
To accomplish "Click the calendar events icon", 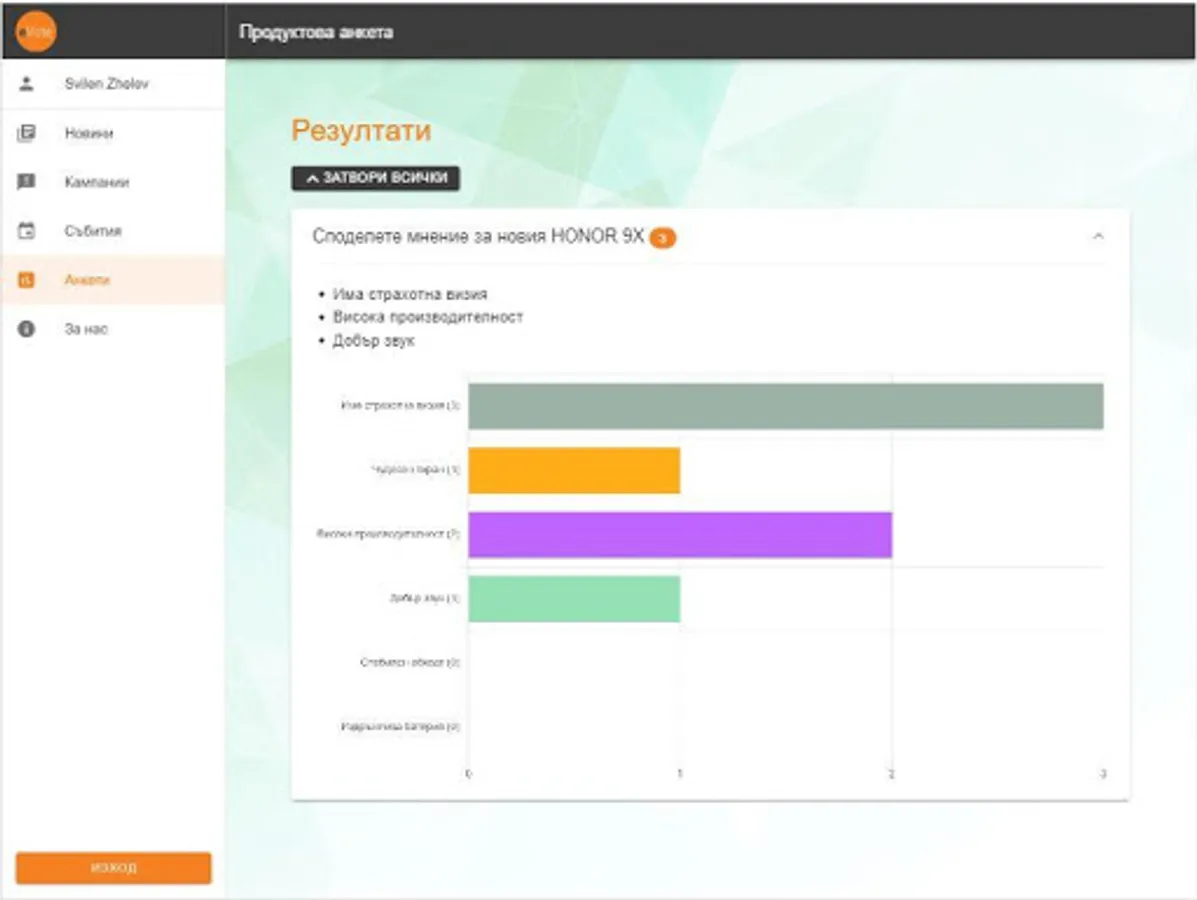I will 27,231.
